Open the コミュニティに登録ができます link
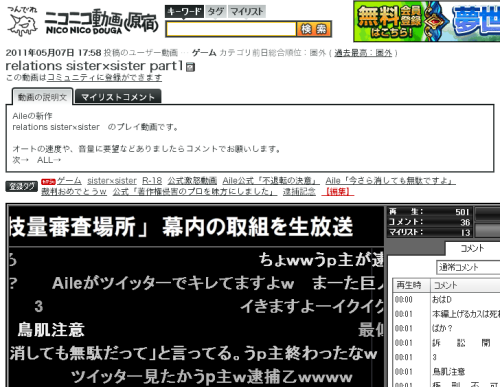 (x=104, y=78)
